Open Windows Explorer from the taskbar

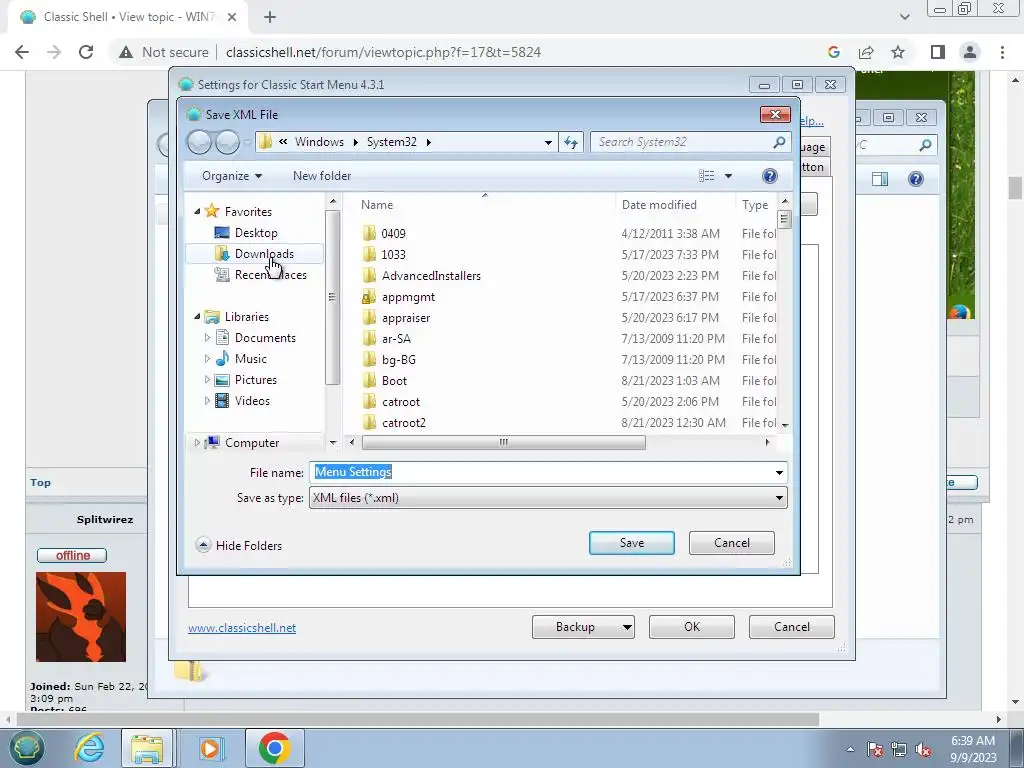147,748
